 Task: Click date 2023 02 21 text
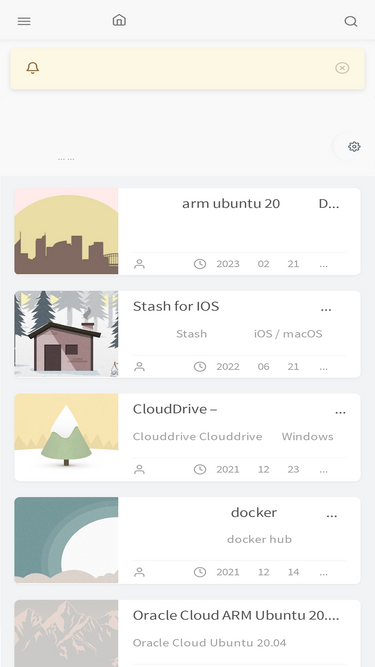coord(258,264)
